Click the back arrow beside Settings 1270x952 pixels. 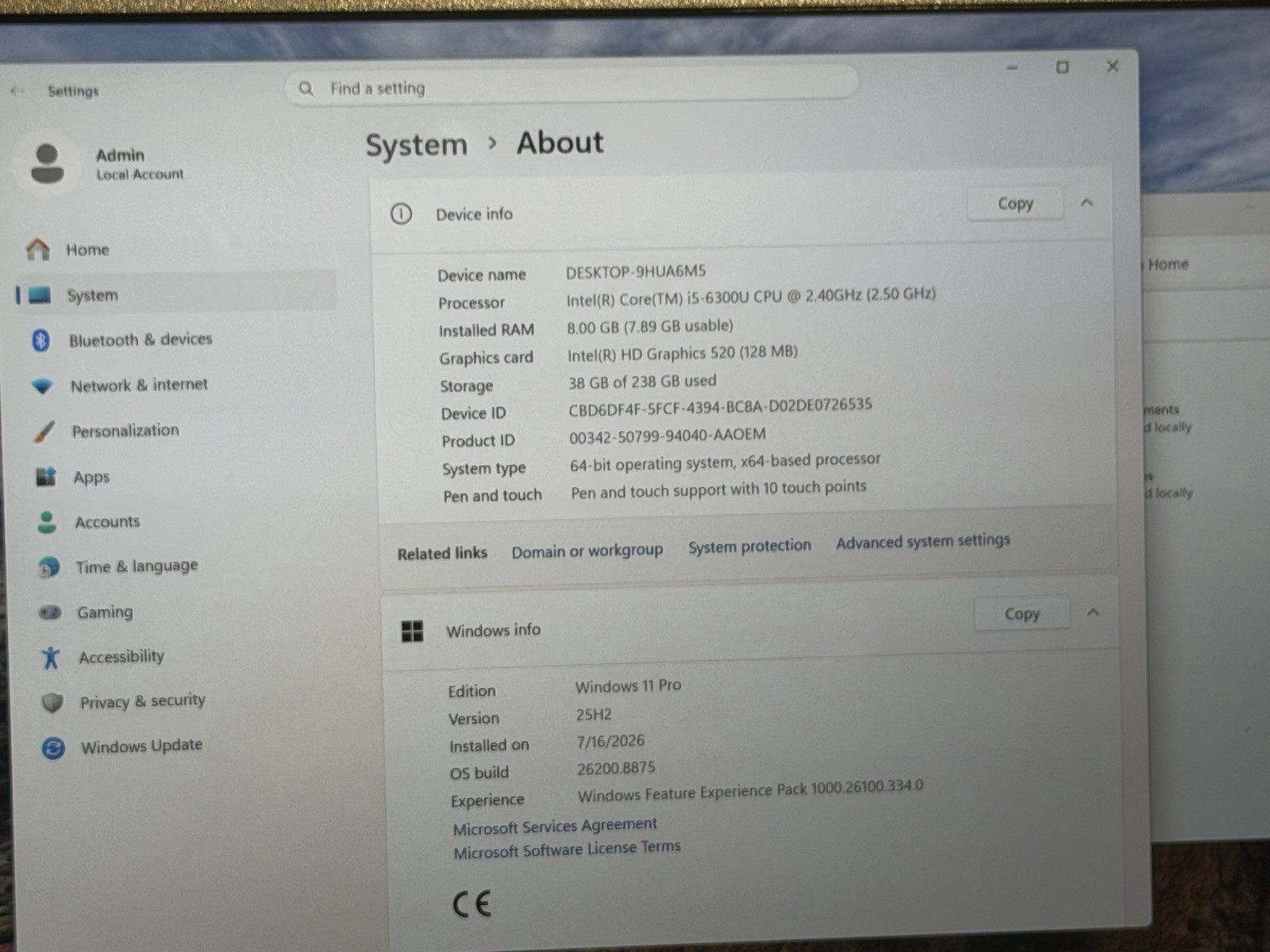(17, 91)
